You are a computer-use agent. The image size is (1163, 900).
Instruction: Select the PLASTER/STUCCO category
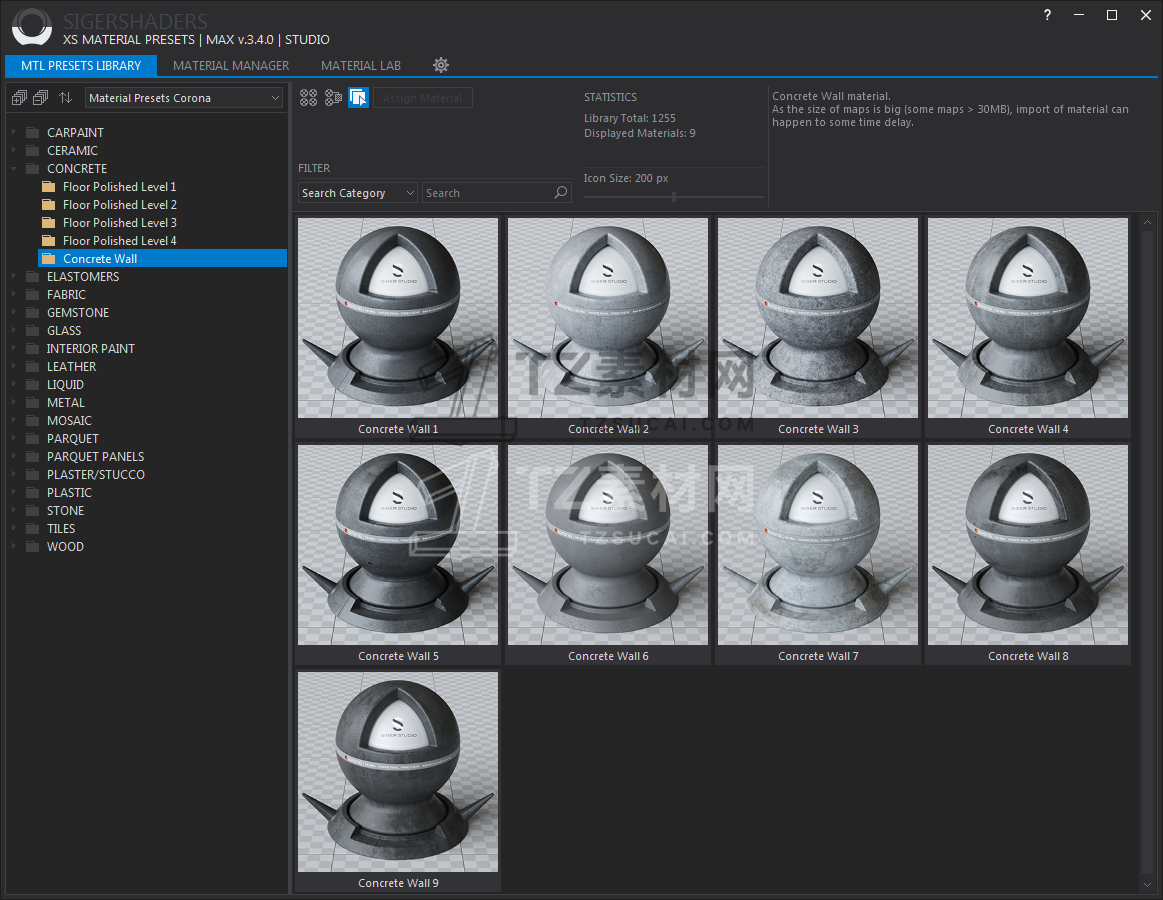coord(96,474)
